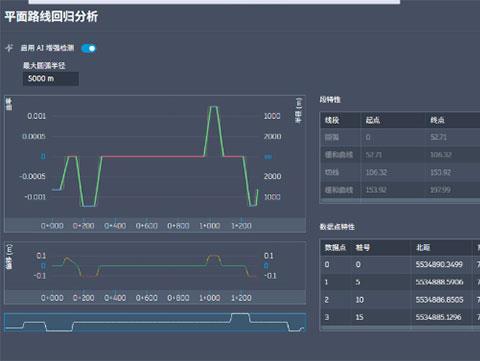The width and height of the screenshot is (480, 361).
Task: Select the 圆弧 segment row
Action: point(400,137)
